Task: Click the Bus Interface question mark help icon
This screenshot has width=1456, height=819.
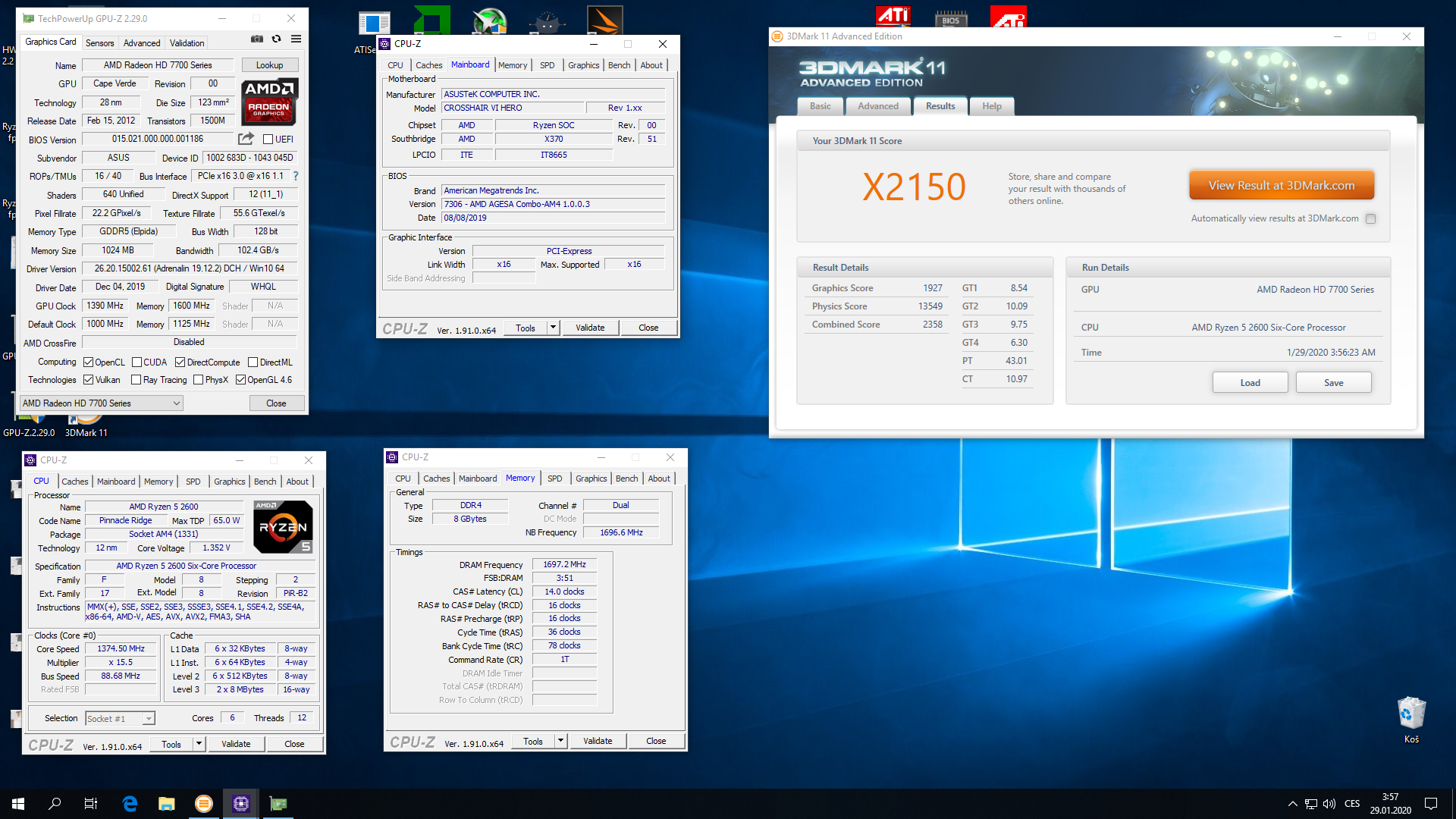Action: 296,176
